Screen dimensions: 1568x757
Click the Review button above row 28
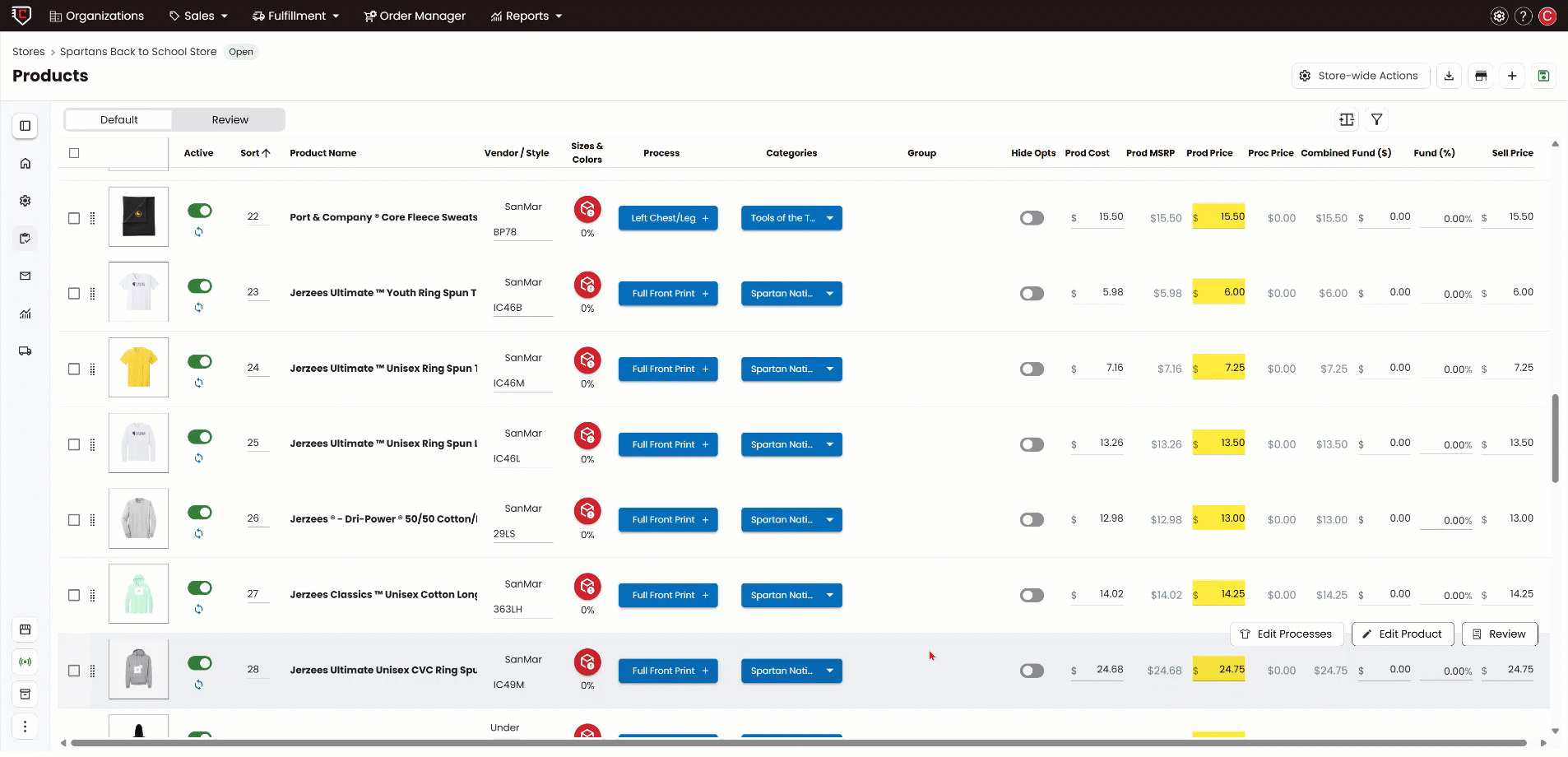pos(1500,634)
